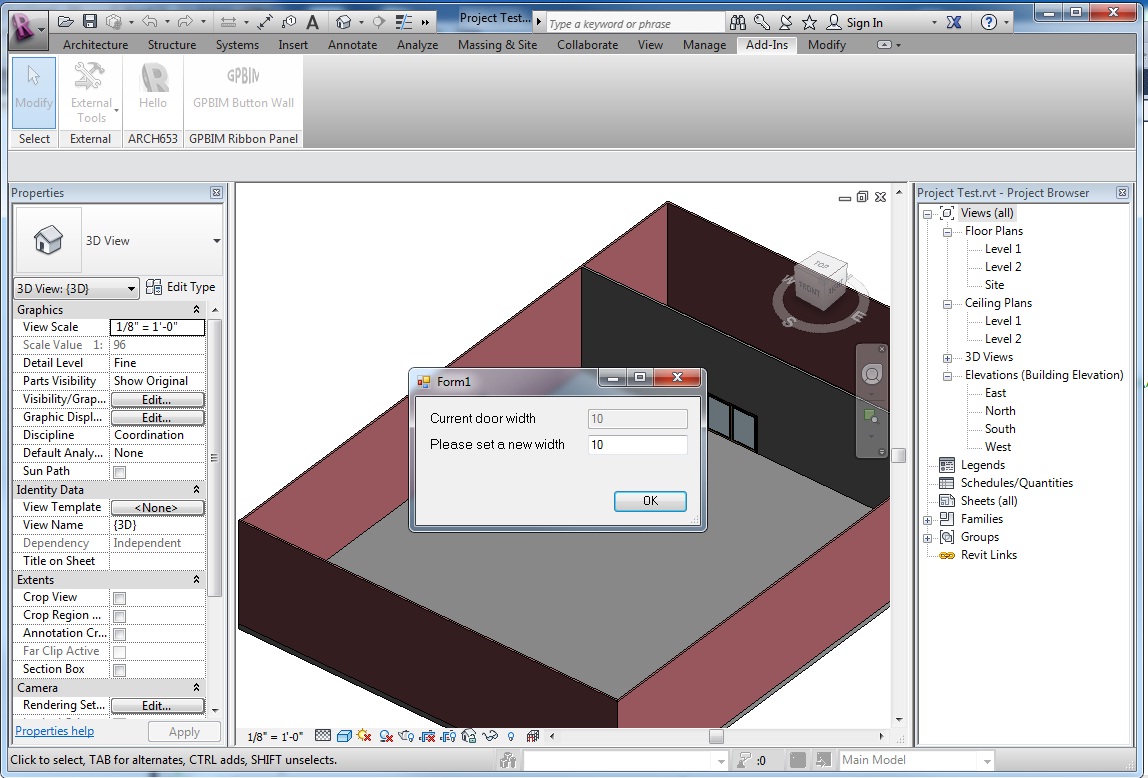Expand the Groups tree node
Viewport: 1148px width, 778px height.
928,538
